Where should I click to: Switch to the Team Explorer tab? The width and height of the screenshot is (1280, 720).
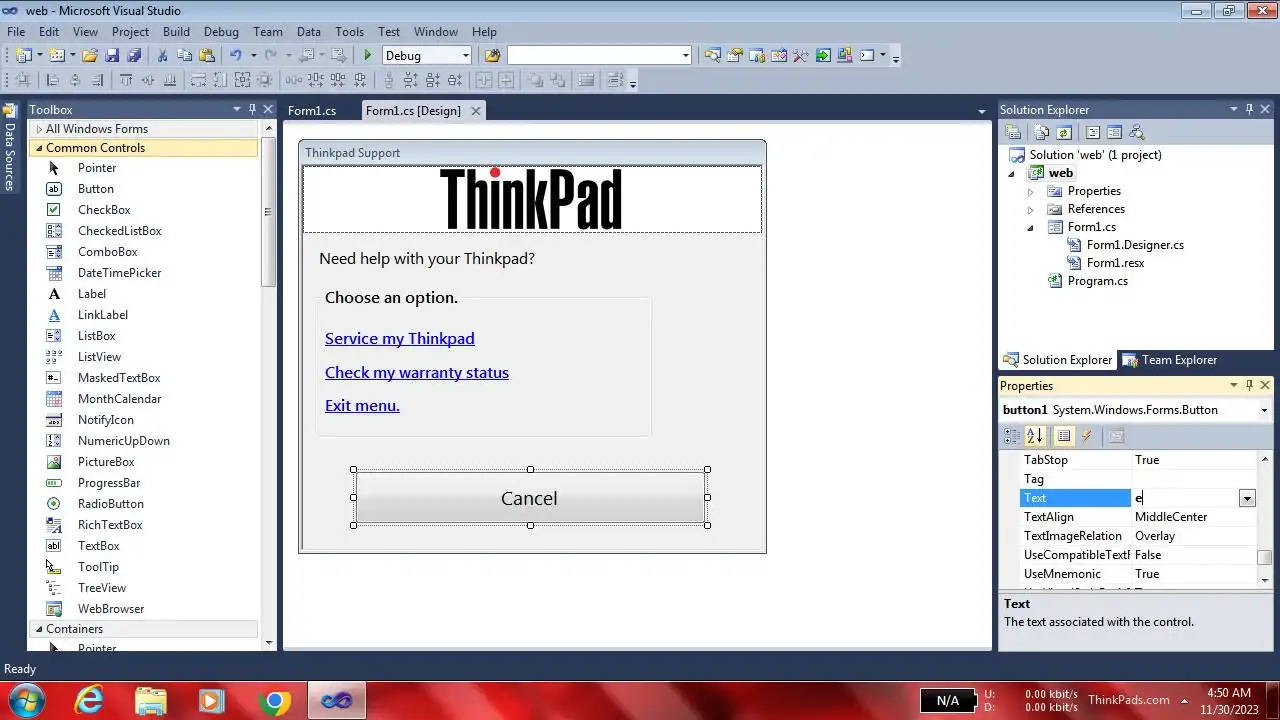(x=1170, y=360)
